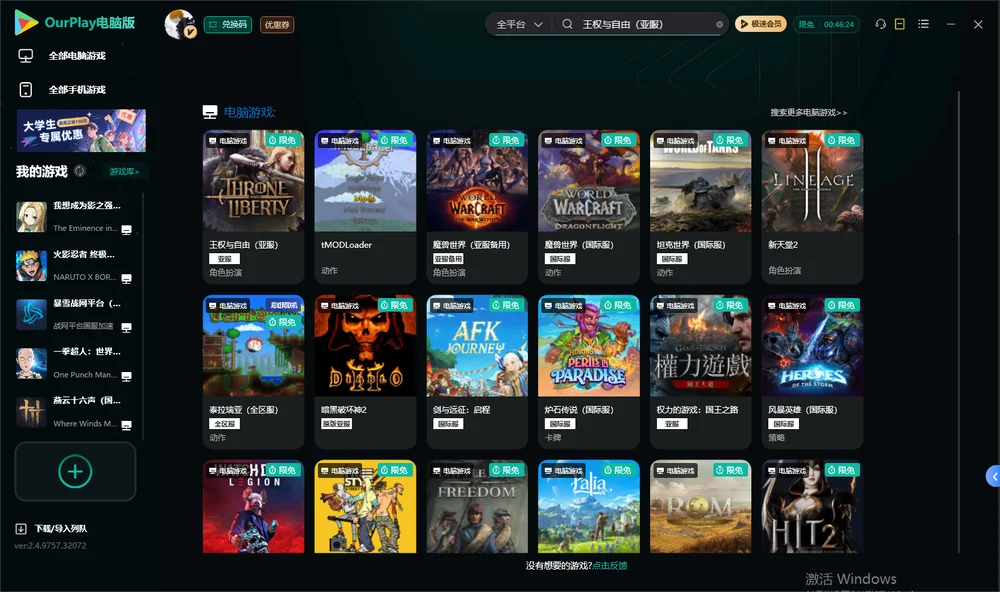Screen dimensions: 1000x592
Task: Clear the search box text
Action: tap(719, 25)
